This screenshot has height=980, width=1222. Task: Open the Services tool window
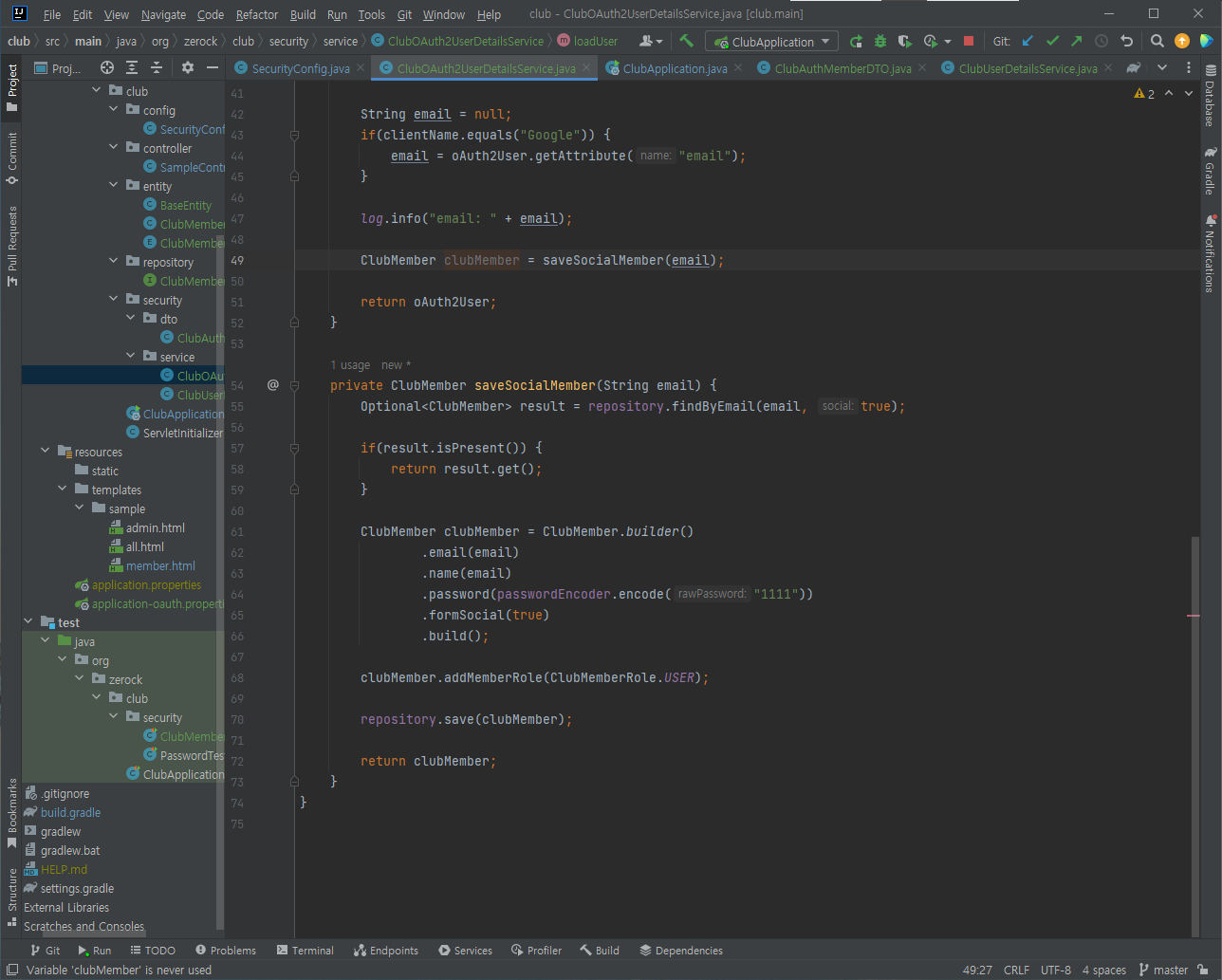(x=465, y=950)
